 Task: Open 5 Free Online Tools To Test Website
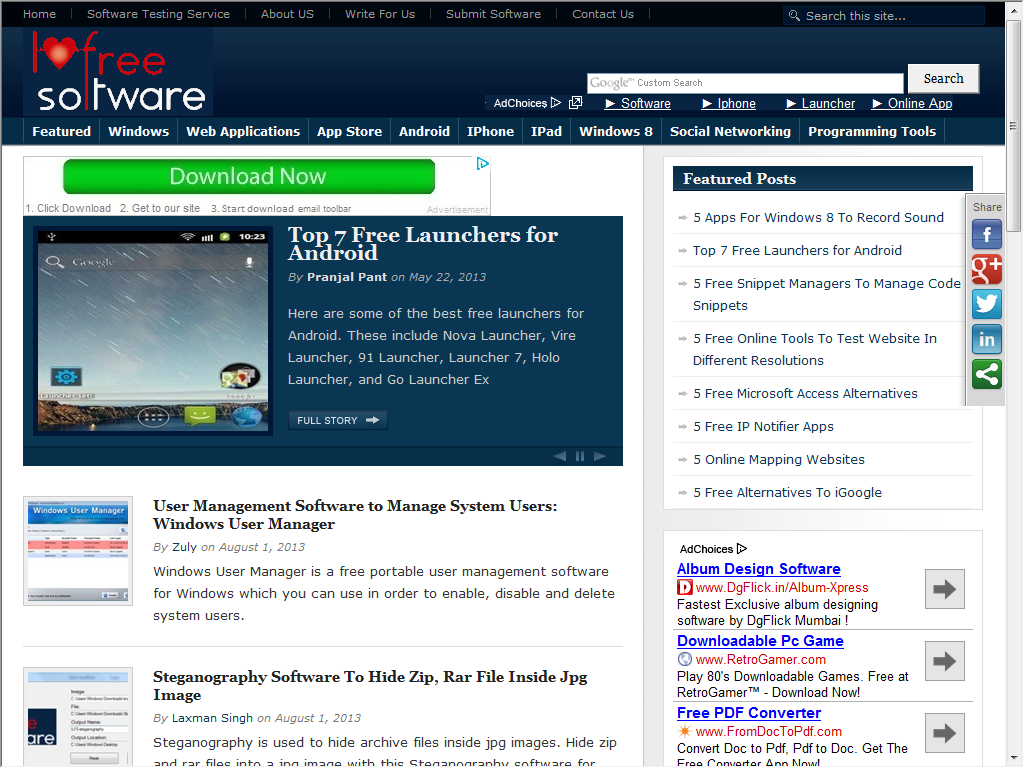815,349
